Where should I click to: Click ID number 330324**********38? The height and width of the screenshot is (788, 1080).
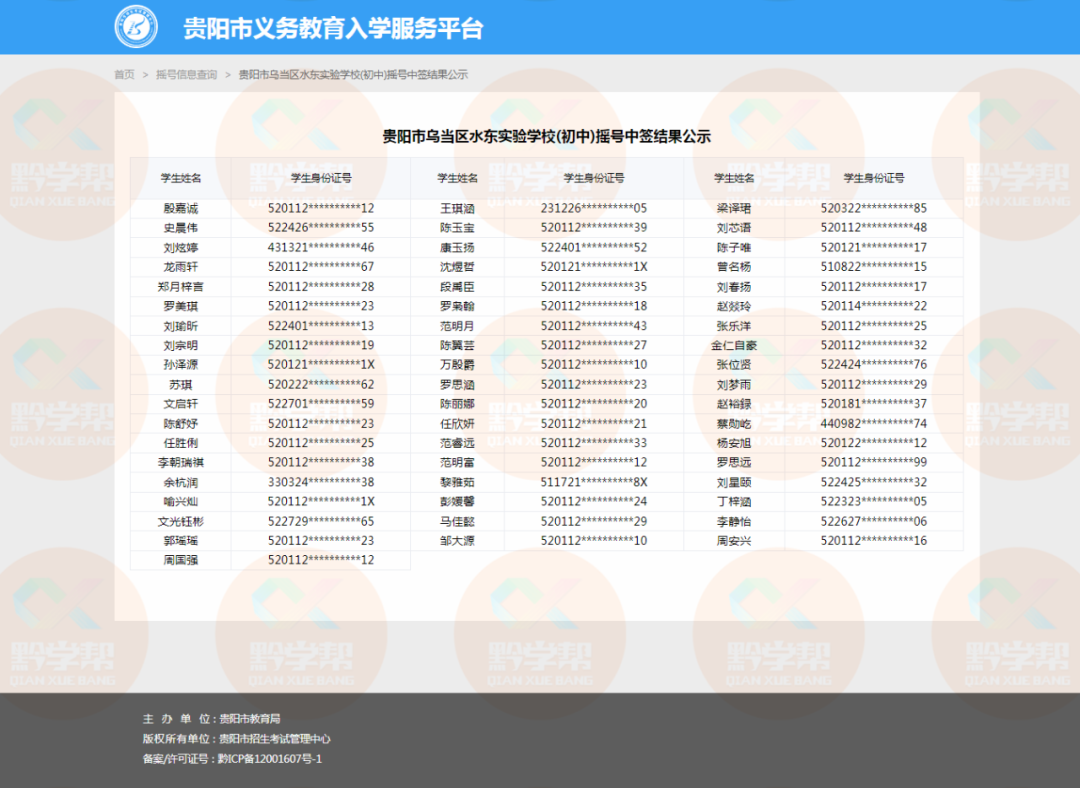(321, 482)
